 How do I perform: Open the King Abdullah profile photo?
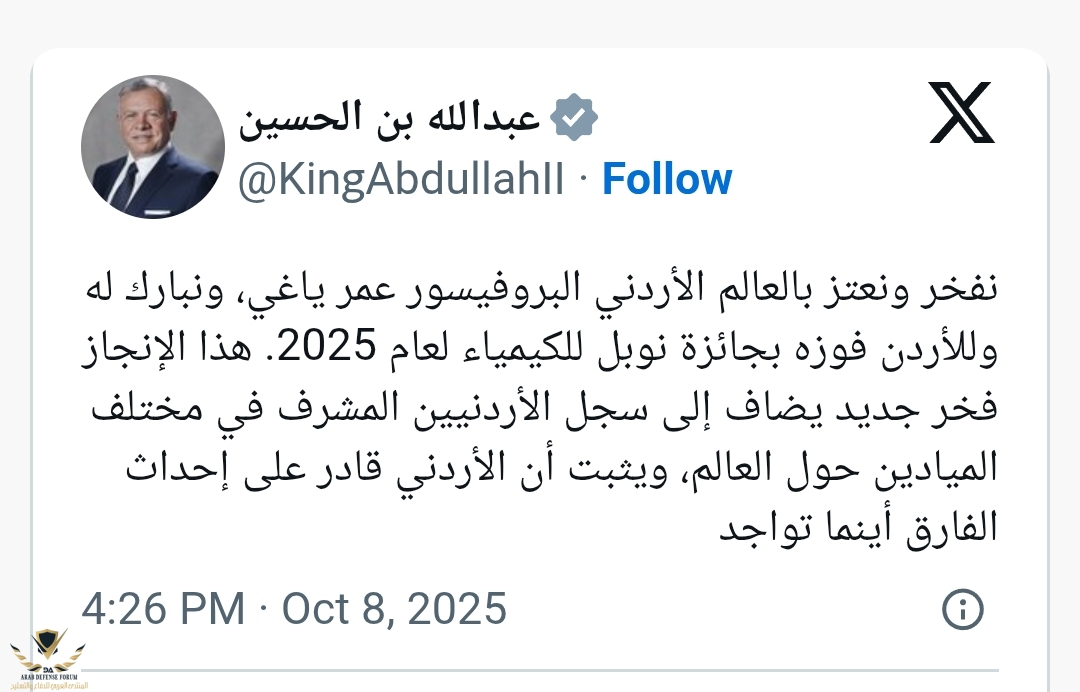(150, 146)
